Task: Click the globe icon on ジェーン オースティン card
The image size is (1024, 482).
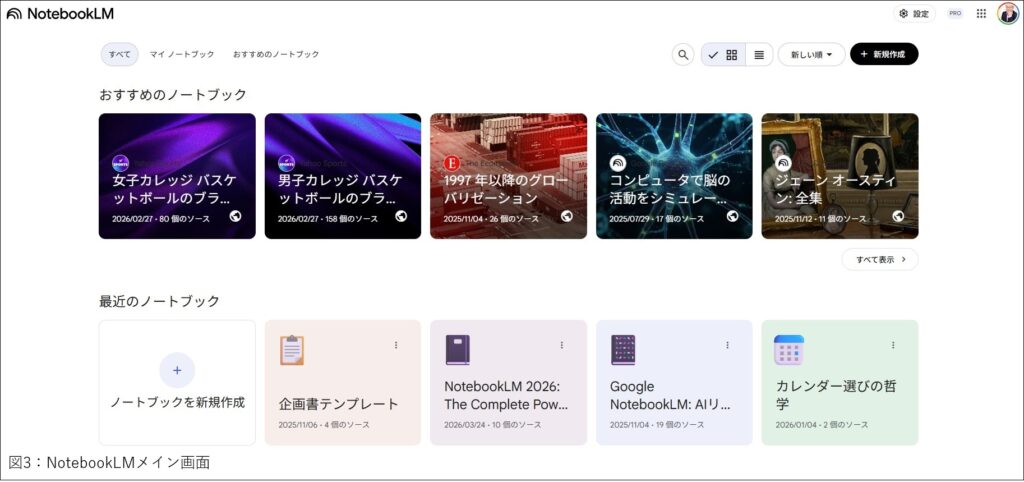Action: tap(898, 216)
